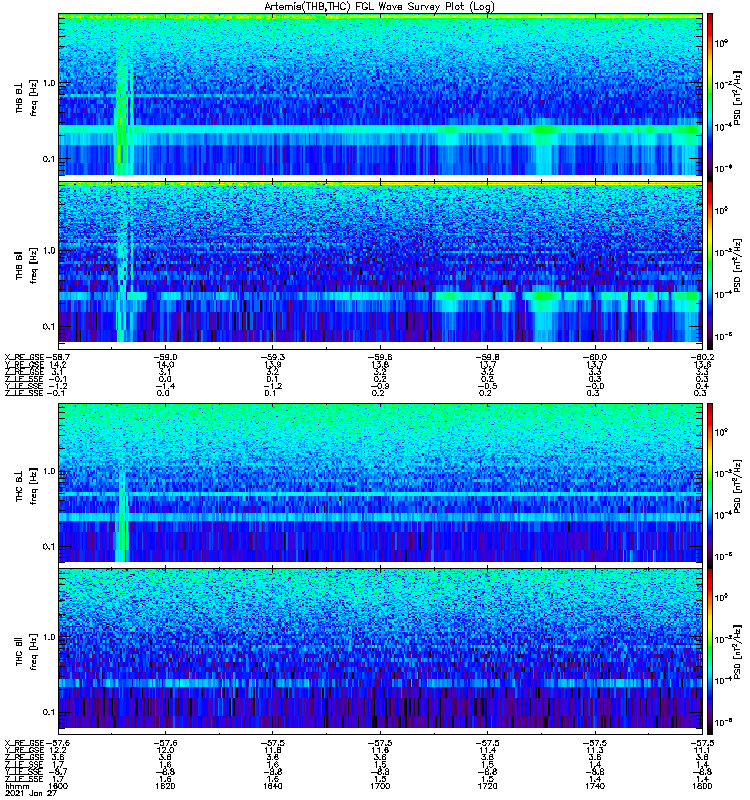Click the Y_LE_SSE value '-8.7' under THC panels
This screenshot has height=800, width=750.
point(58,772)
